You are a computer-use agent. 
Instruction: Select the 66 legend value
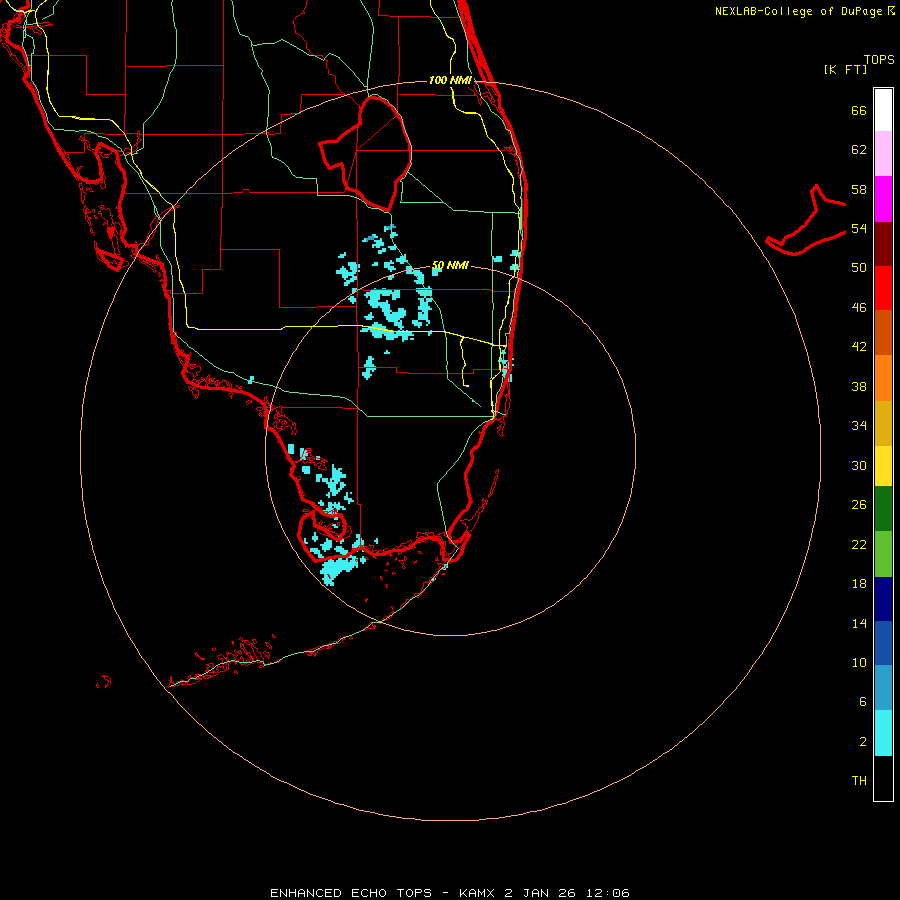pyautogui.click(x=859, y=110)
